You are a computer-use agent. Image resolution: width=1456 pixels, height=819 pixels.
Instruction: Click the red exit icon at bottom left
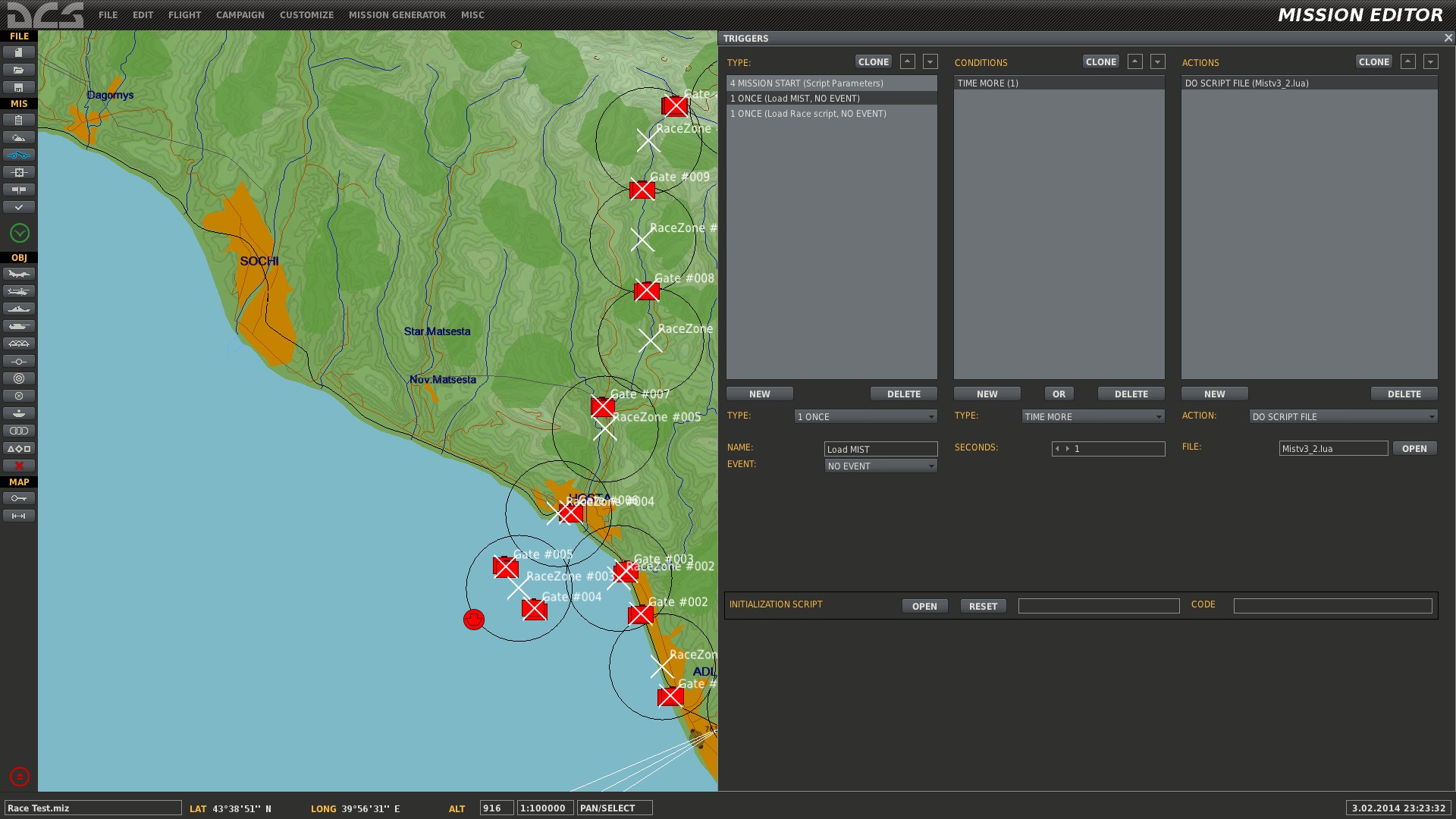pyautogui.click(x=20, y=777)
